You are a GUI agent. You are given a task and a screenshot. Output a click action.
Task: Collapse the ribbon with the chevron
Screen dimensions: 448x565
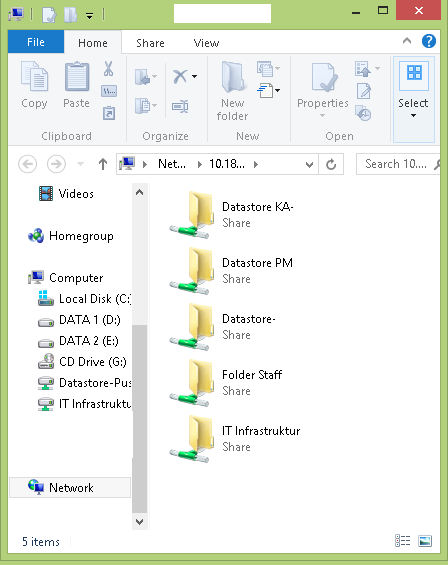pyautogui.click(x=407, y=41)
